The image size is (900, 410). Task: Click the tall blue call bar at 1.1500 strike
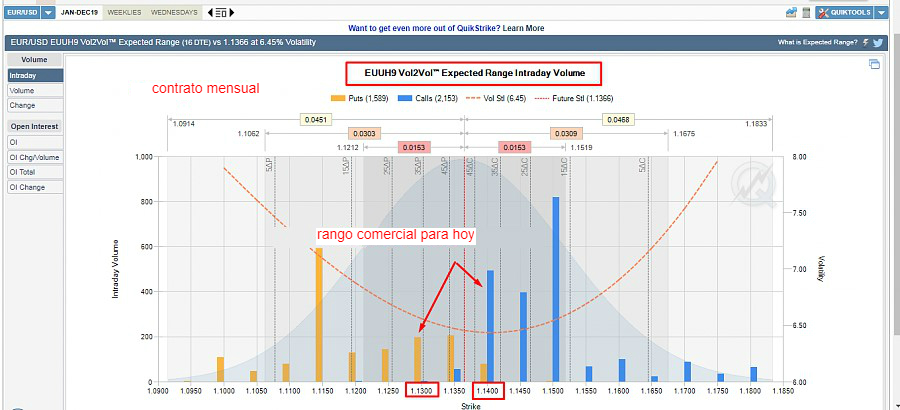pyautogui.click(x=555, y=290)
